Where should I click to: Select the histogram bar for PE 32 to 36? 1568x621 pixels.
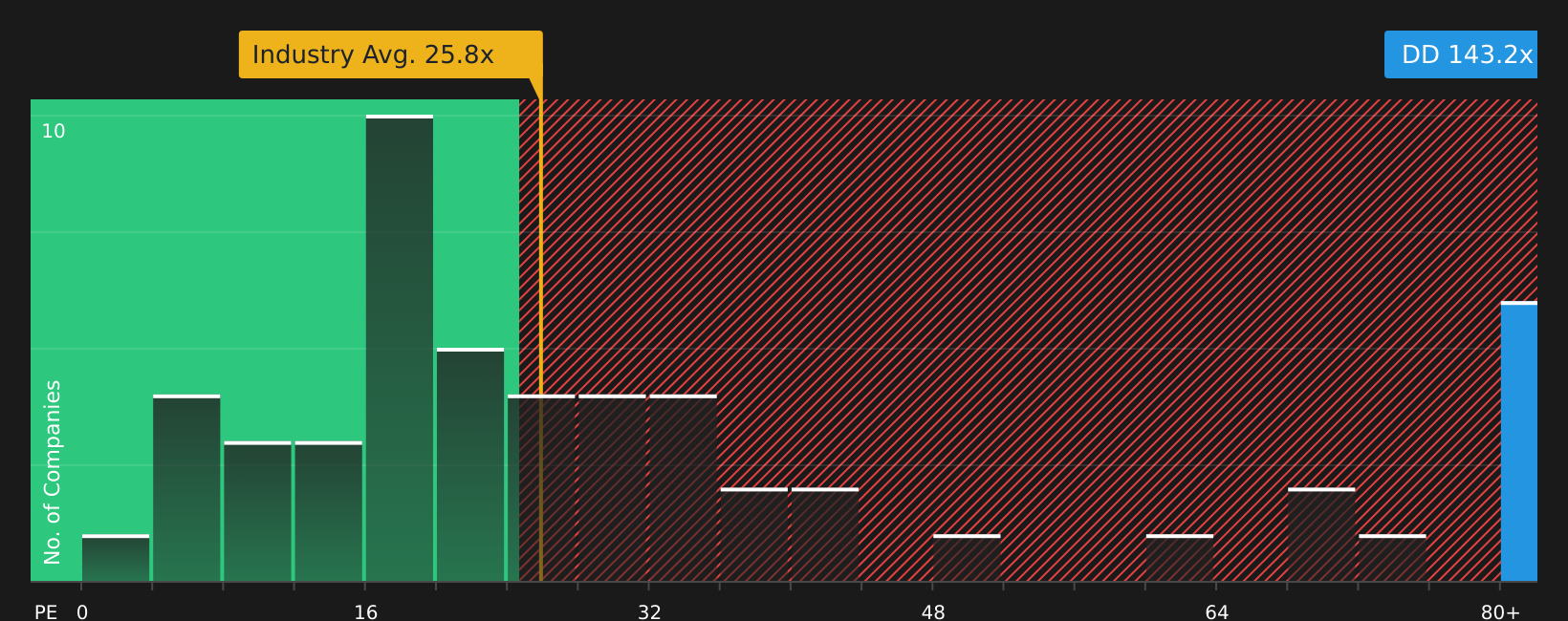click(683, 488)
